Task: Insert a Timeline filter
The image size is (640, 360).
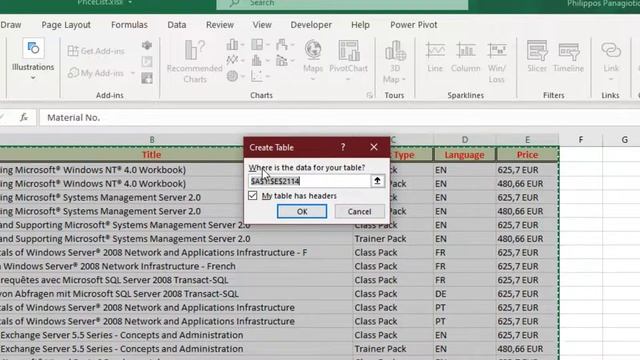Action: [x=569, y=57]
